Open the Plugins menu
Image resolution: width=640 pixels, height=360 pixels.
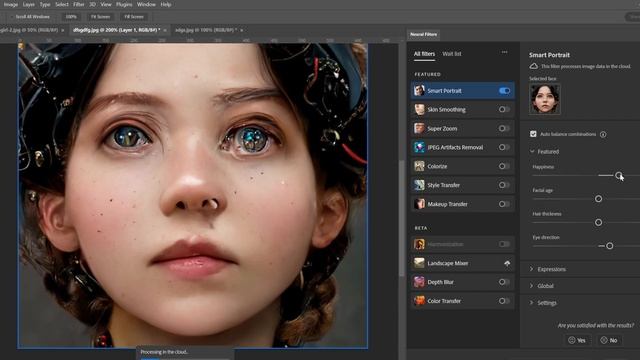[x=124, y=4]
